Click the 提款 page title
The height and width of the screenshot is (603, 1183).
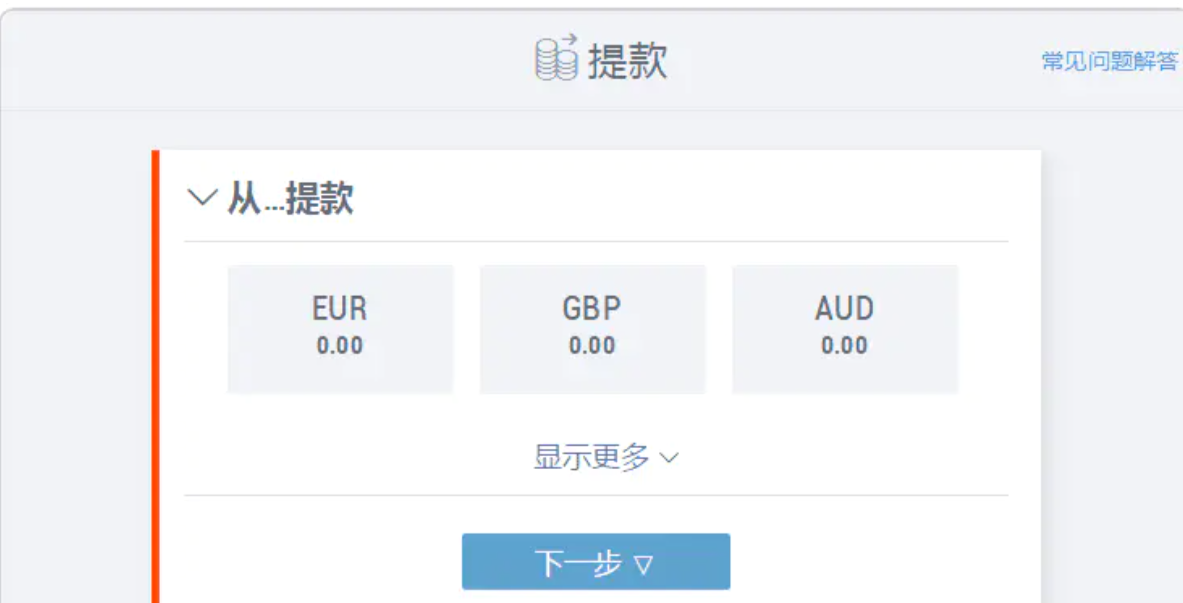click(x=627, y=61)
